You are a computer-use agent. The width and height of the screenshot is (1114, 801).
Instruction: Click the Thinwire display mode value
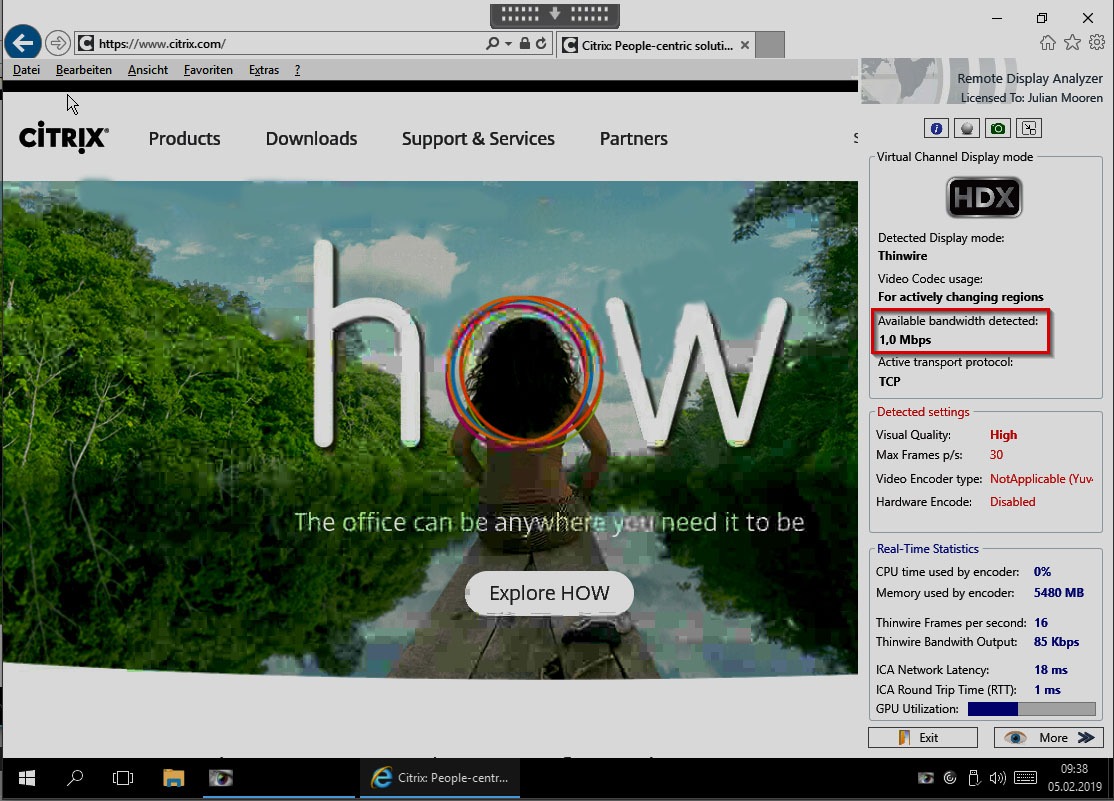coord(902,256)
